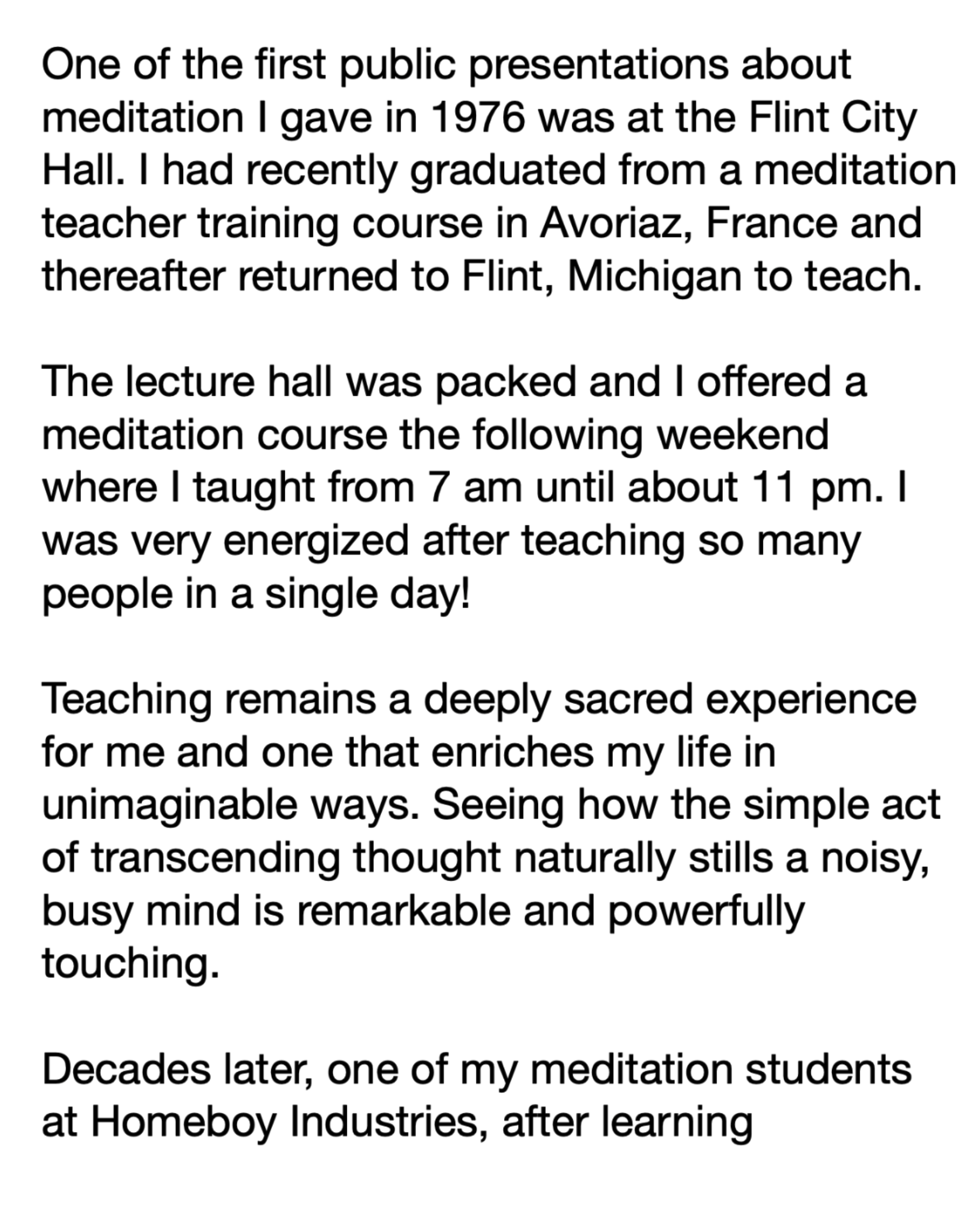The width and height of the screenshot is (980, 1231).
Task: Click the word "lecture" in second paragraph
Action: coord(190,381)
